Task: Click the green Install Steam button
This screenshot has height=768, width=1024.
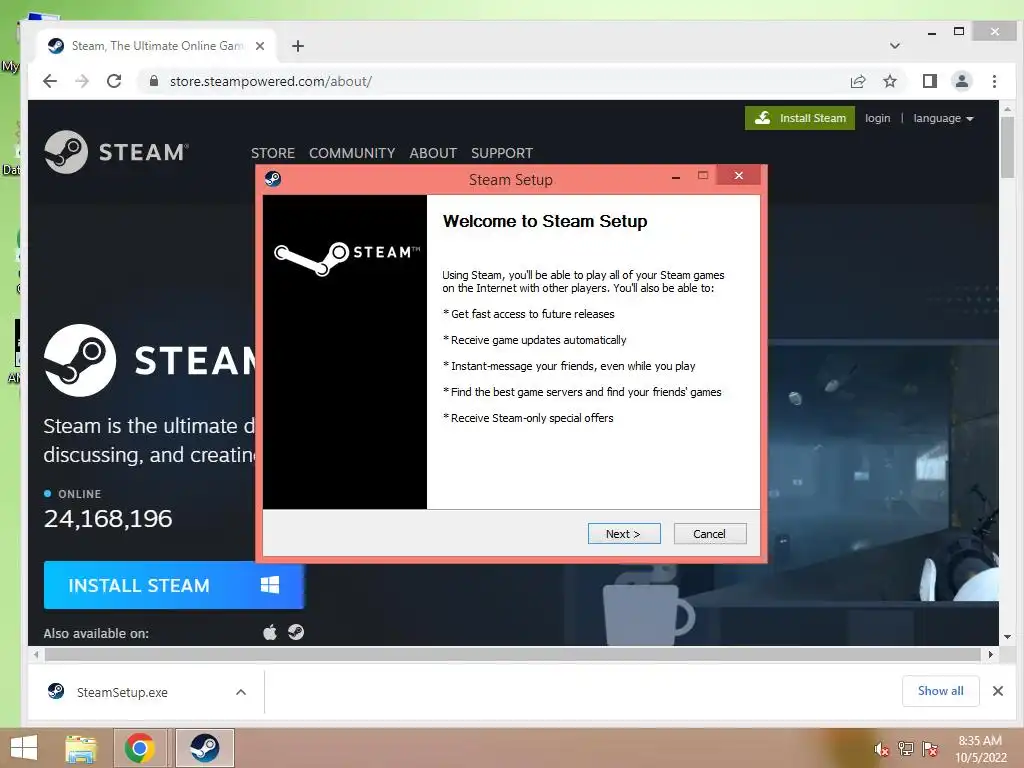Action: pos(800,118)
